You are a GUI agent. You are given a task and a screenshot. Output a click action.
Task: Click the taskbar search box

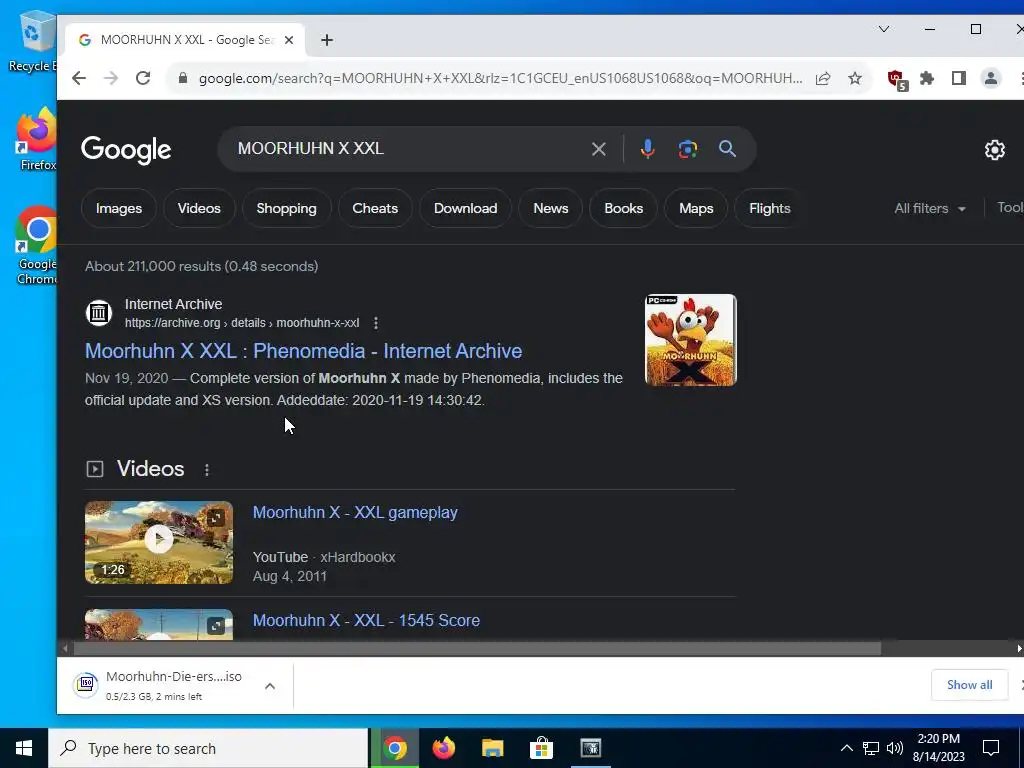(208, 748)
